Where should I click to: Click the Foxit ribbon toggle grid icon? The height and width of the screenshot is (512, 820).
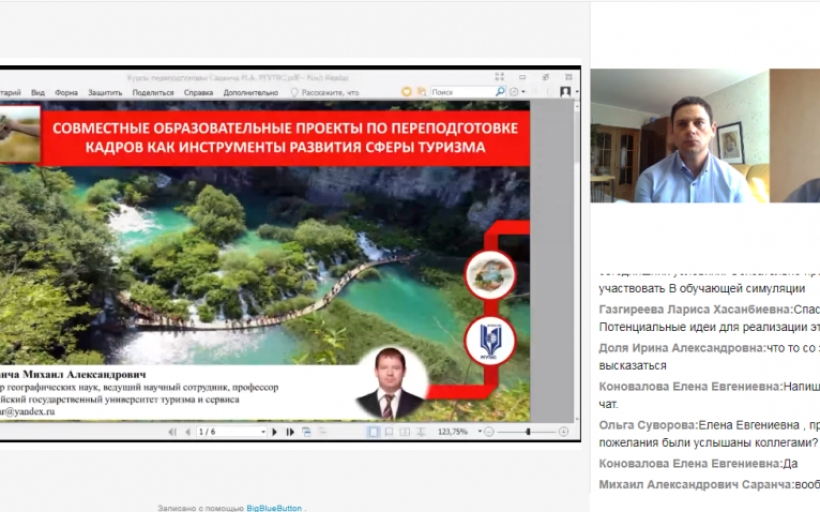point(499,77)
